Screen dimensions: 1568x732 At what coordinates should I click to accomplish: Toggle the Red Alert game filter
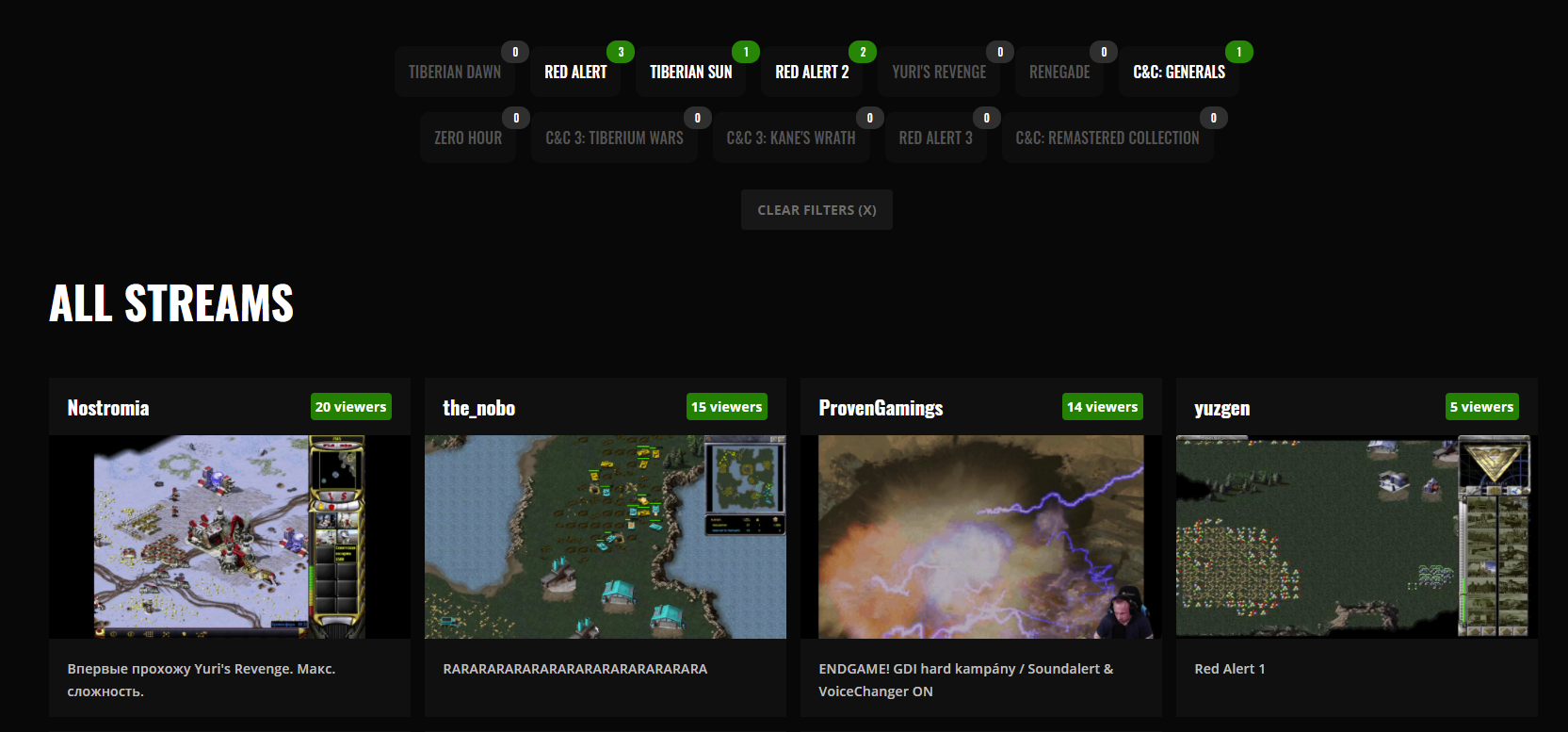click(x=575, y=72)
